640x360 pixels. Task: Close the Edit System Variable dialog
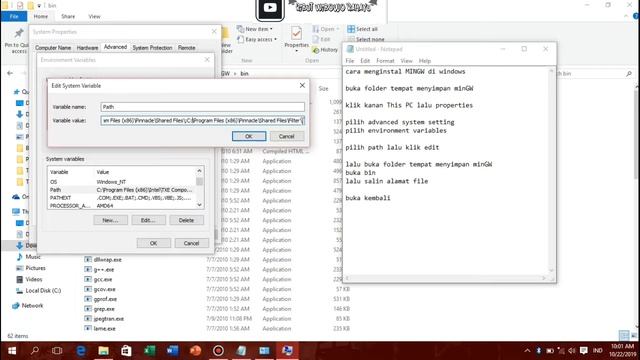click(x=302, y=85)
